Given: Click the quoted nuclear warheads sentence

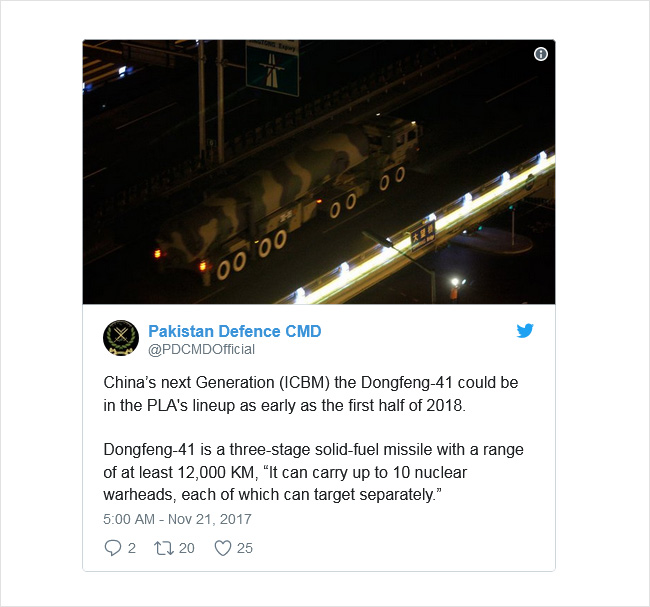Looking at the screenshot, I should [x=284, y=483].
